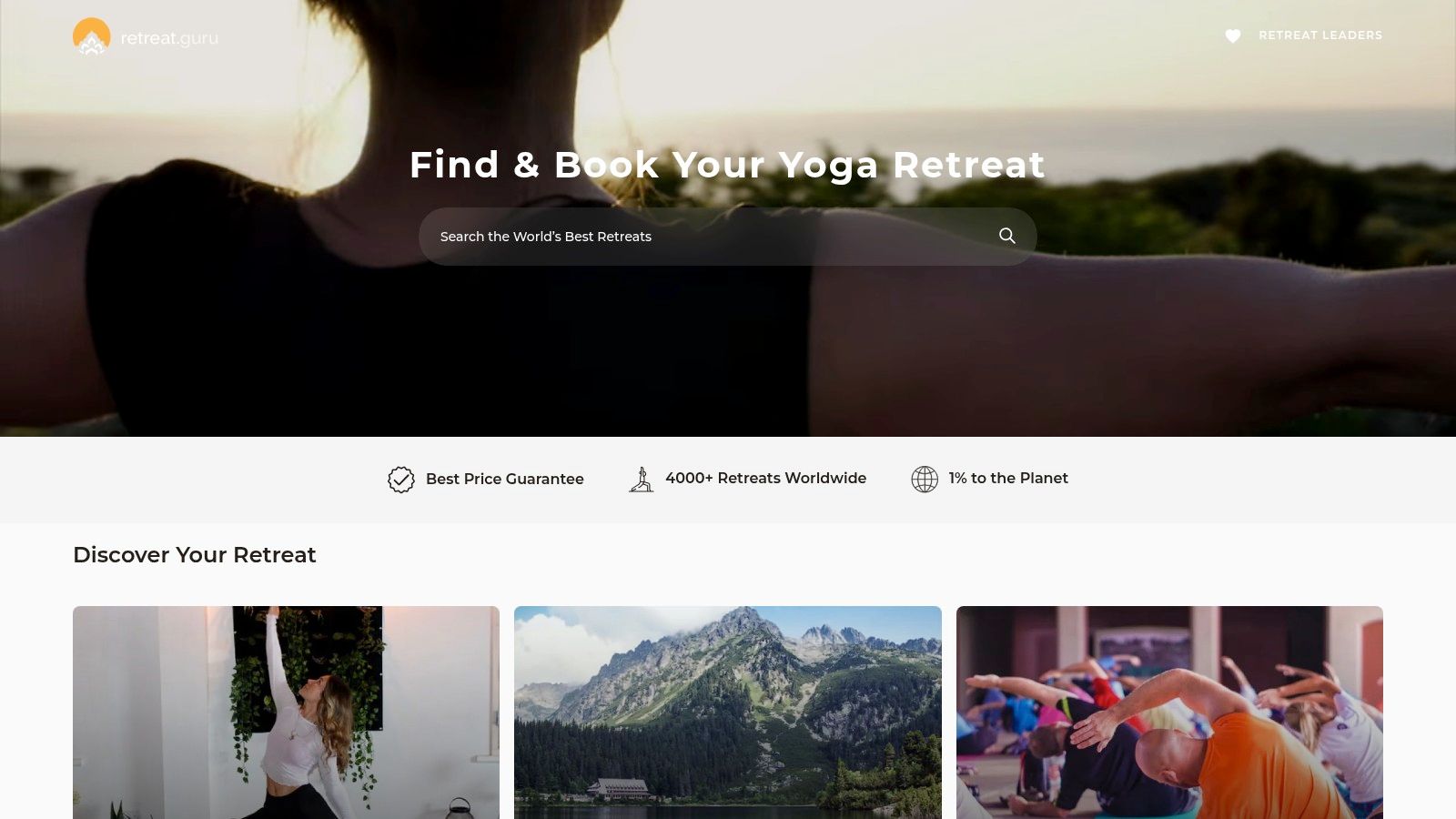
Task: Click the retreat.guru wordmark text
Action: click(x=169, y=38)
